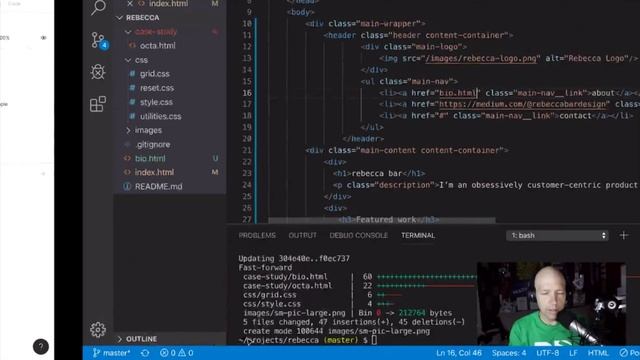Collapse the case-study folder
The height and width of the screenshot is (360, 640).
click(128, 32)
